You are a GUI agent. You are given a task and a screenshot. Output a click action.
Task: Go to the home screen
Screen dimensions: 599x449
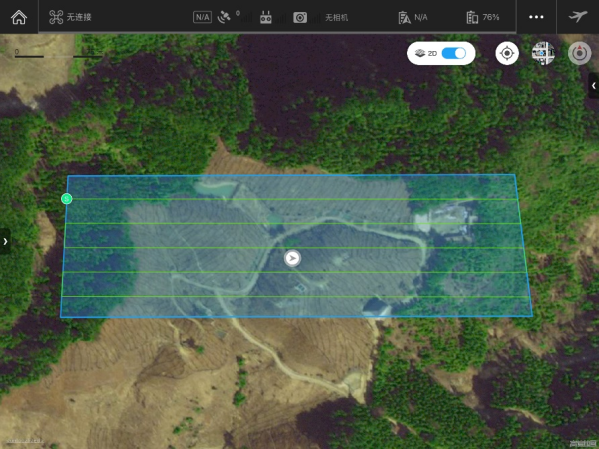pos(19,17)
